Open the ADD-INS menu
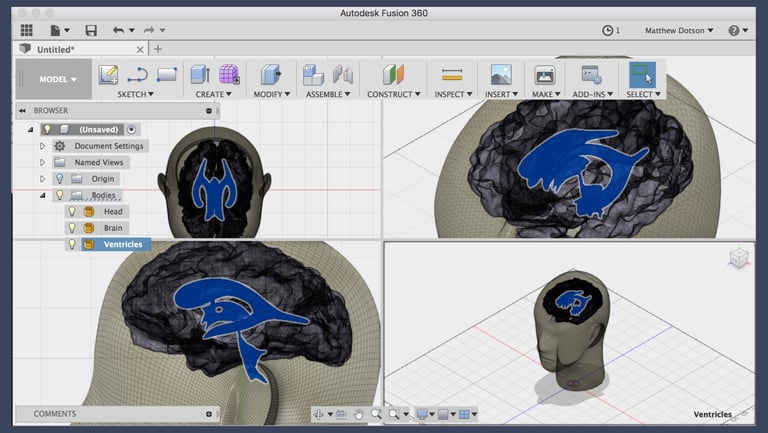The width and height of the screenshot is (768, 433). (593, 94)
